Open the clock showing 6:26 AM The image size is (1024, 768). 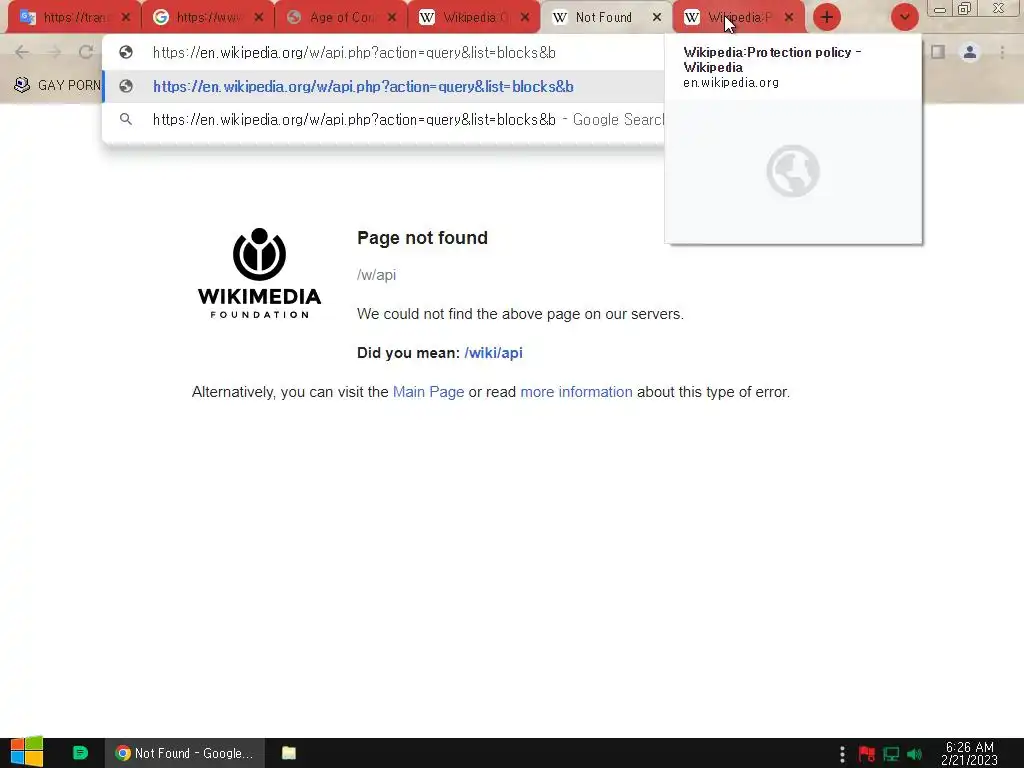(x=969, y=754)
